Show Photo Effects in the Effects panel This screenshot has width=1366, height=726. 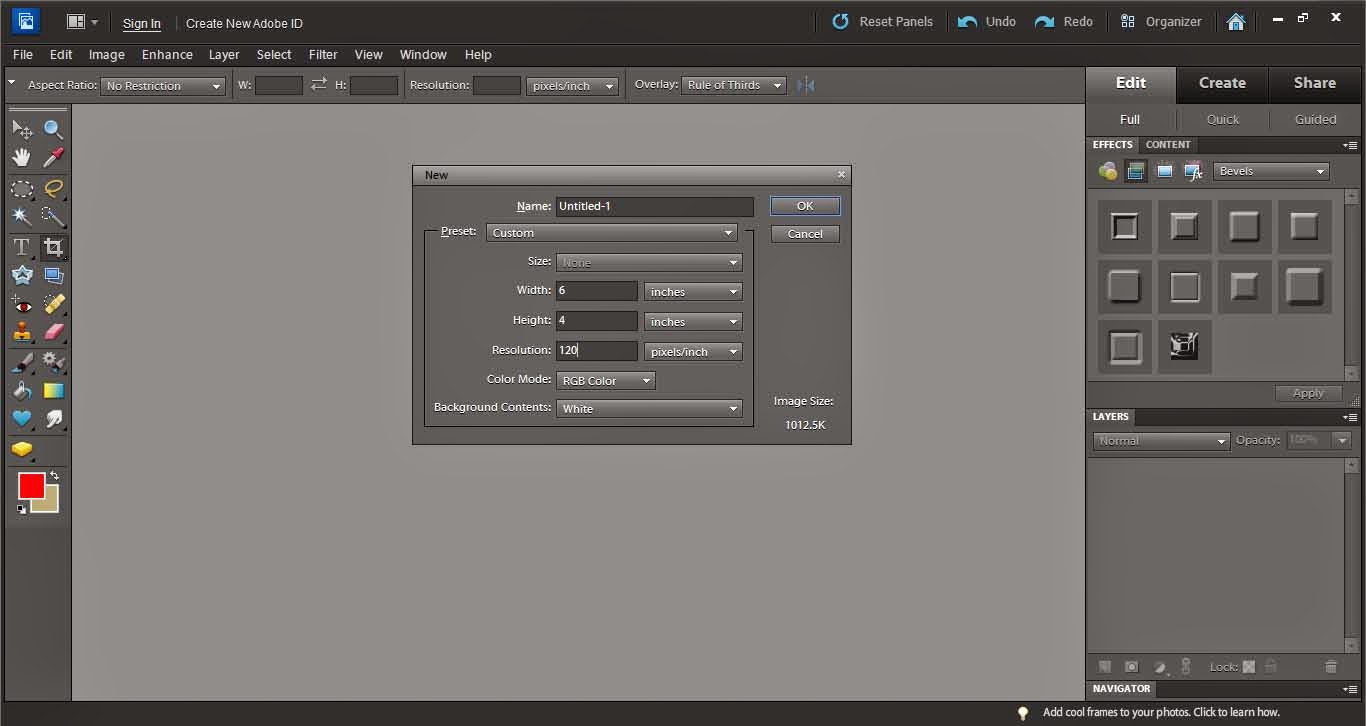[1164, 171]
